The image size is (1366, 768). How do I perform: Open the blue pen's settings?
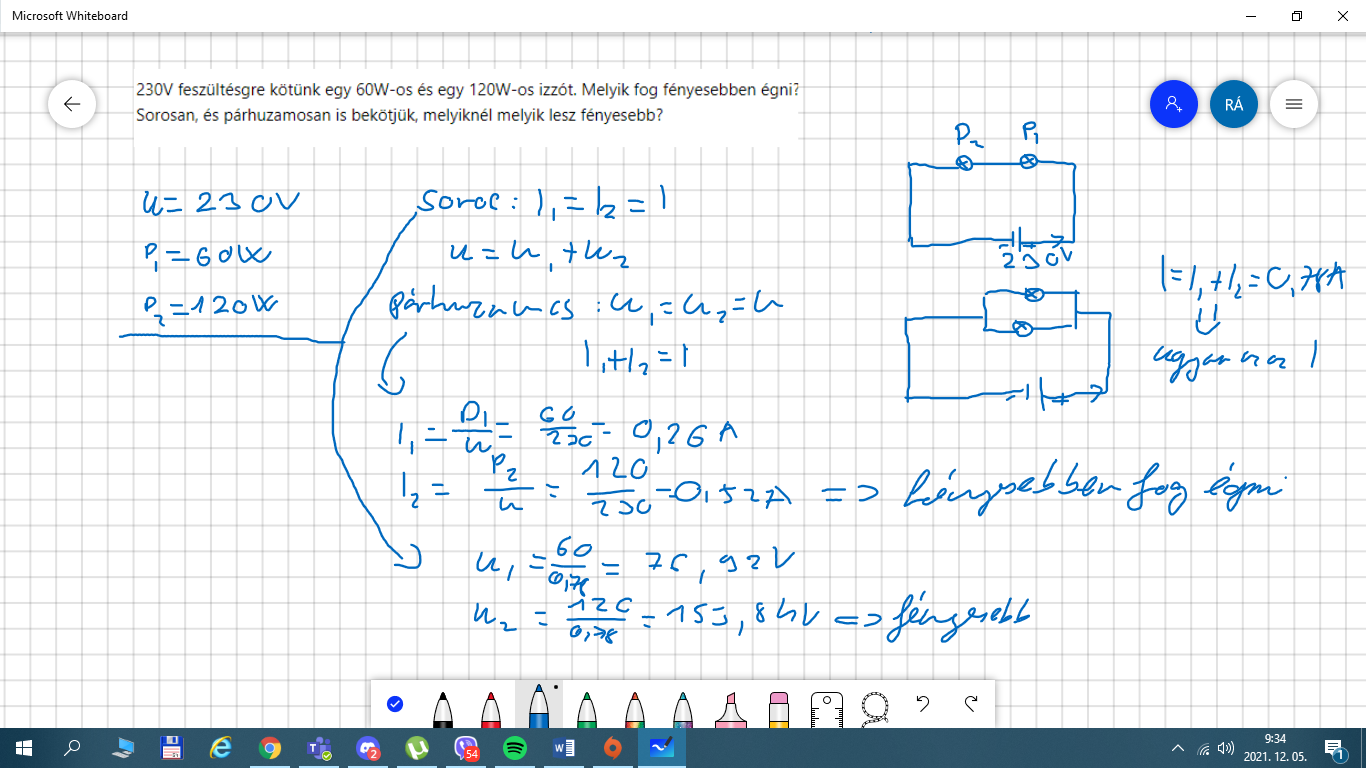click(x=539, y=706)
